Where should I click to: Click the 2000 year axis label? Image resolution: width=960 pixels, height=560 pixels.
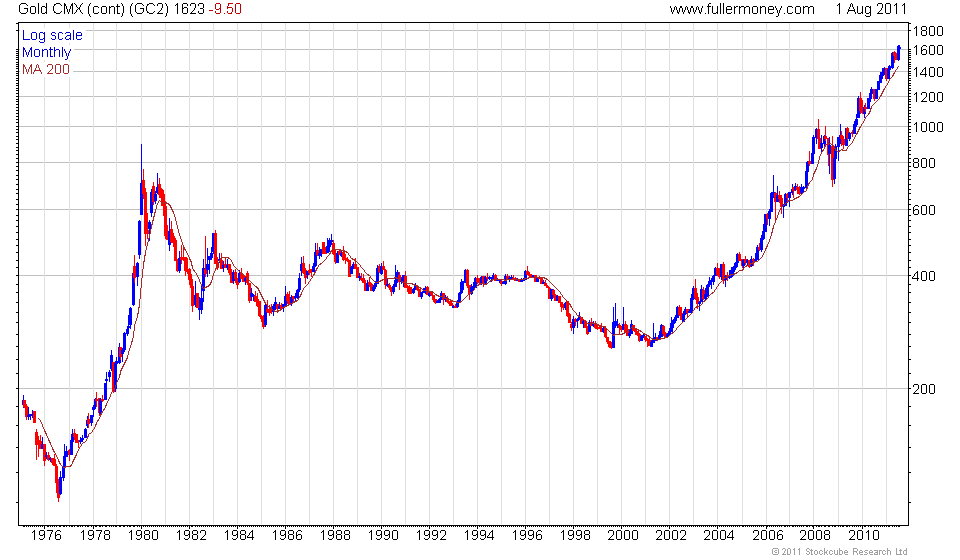tap(623, 535)
